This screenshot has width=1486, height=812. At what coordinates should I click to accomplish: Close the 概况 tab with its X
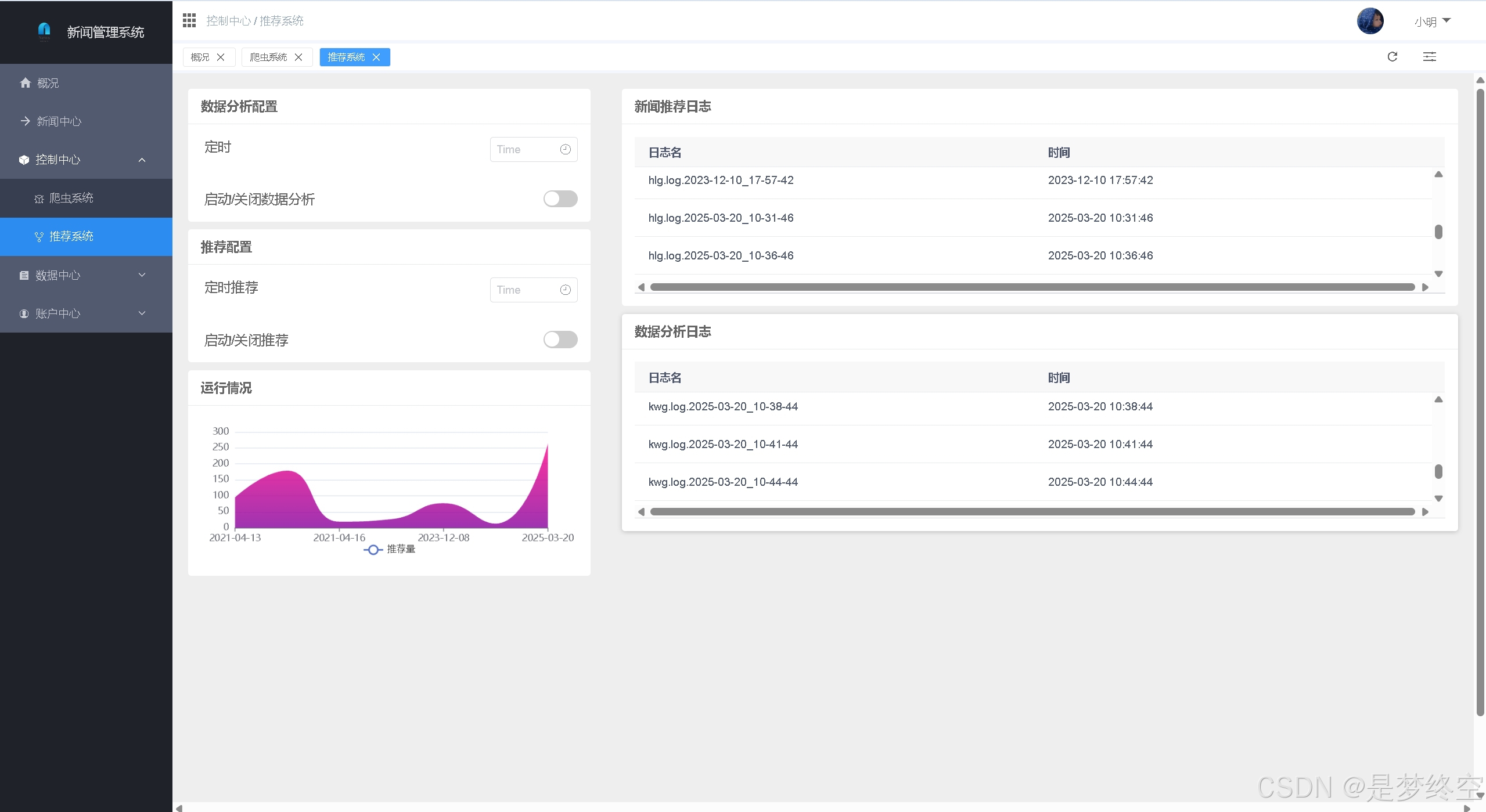coord(221,57)
